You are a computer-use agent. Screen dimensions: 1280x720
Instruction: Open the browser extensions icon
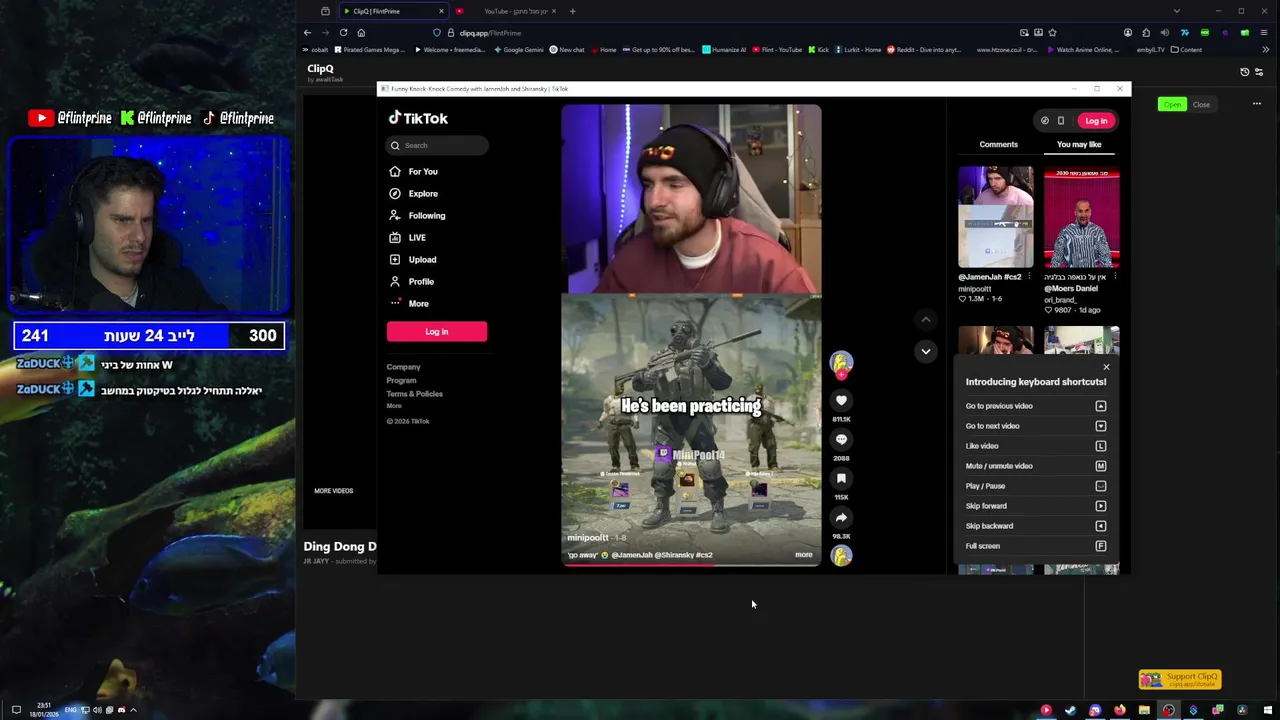coord(1146,32)
